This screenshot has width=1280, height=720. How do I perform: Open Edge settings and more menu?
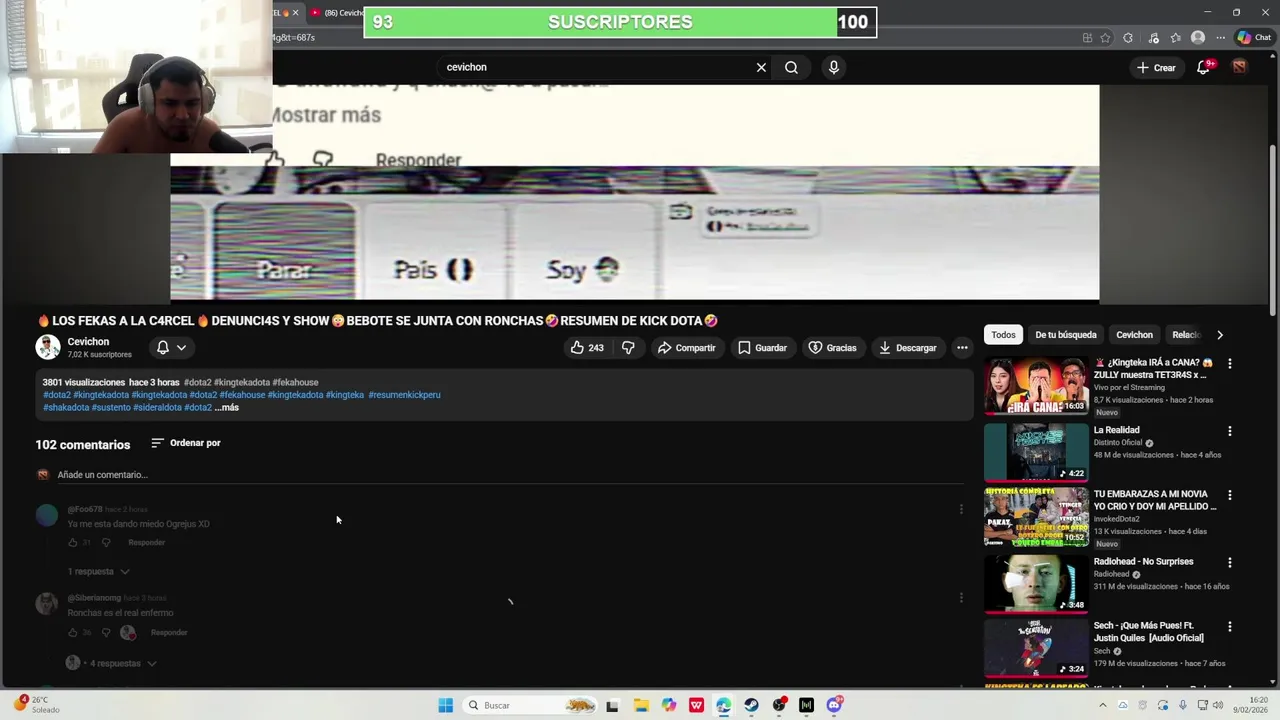(x=1220, y=38)
